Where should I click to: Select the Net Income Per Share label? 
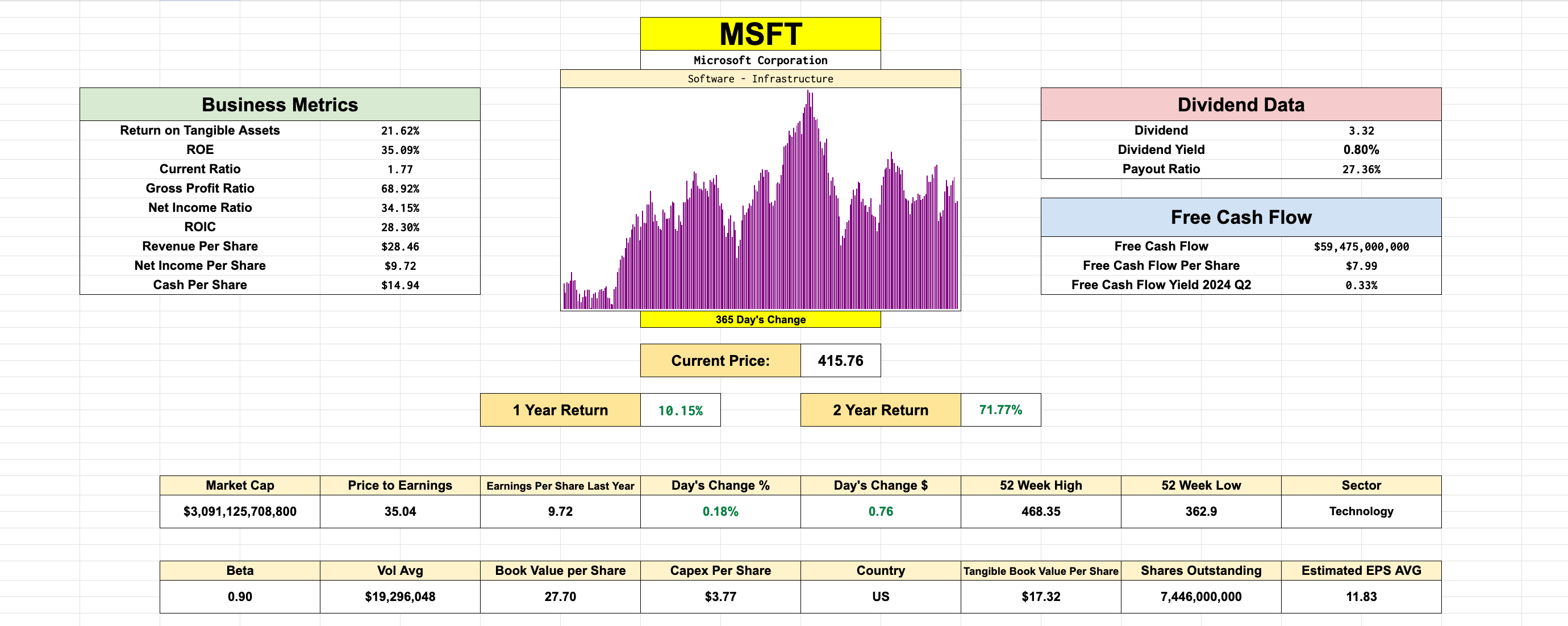coord(199,265)
